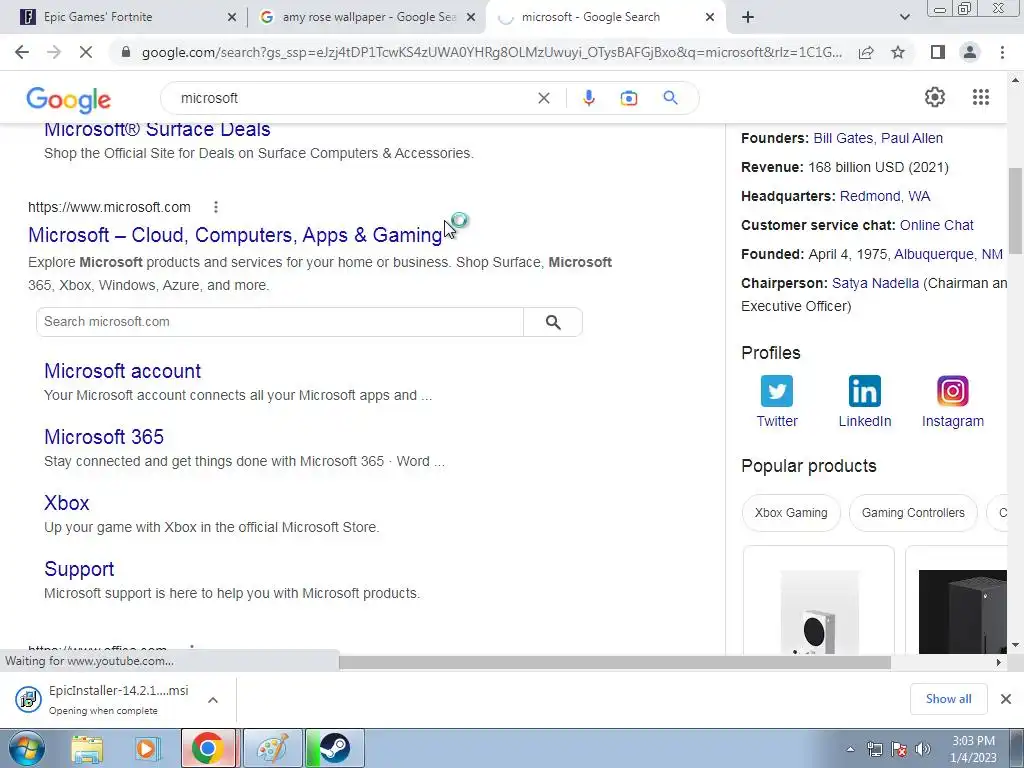Open Paint from the taskbar
The width and height of the screenshot is (1024, 768).
click(272, 748)
